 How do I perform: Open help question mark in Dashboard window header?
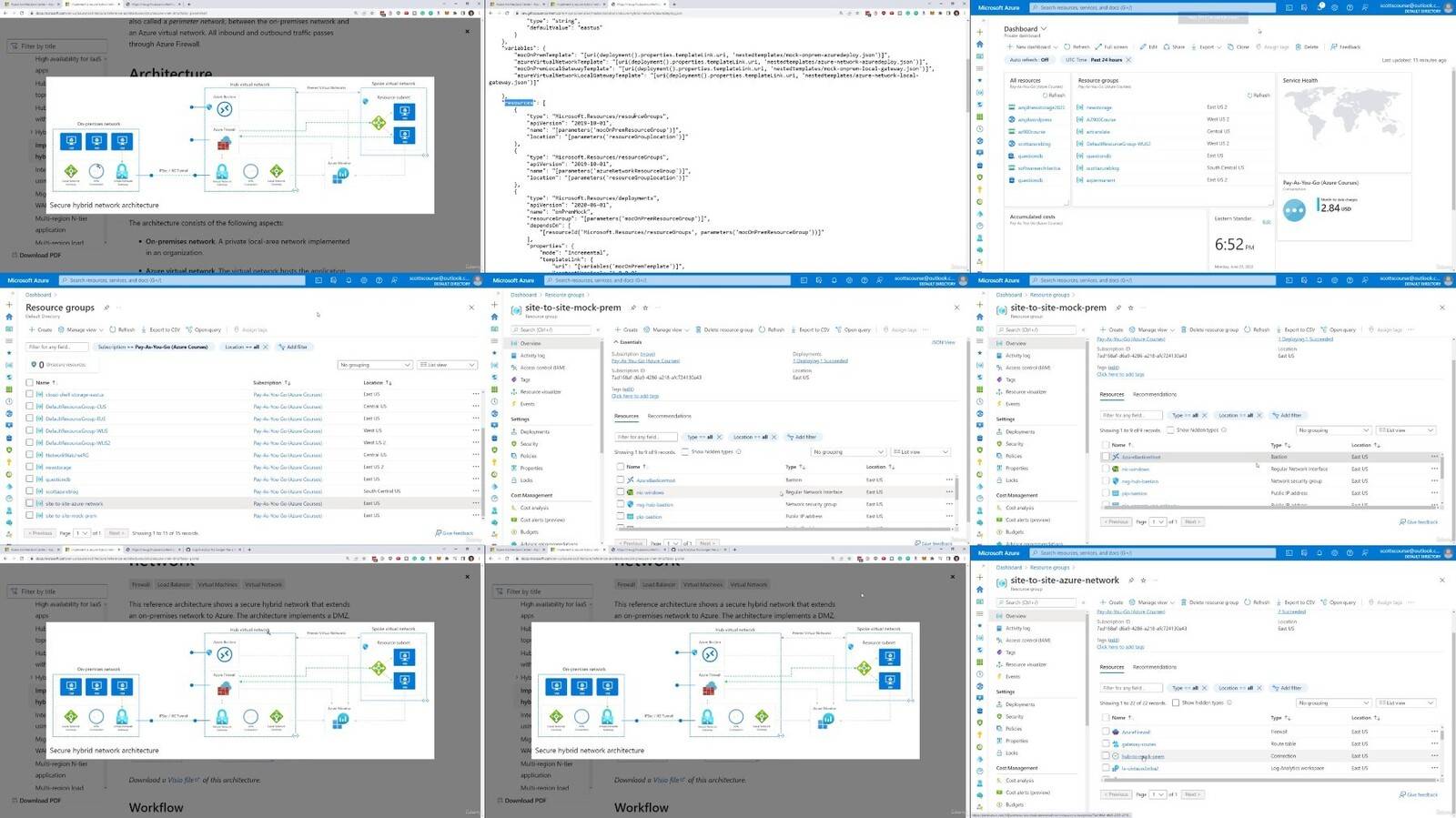click(x=1350, y=7)
